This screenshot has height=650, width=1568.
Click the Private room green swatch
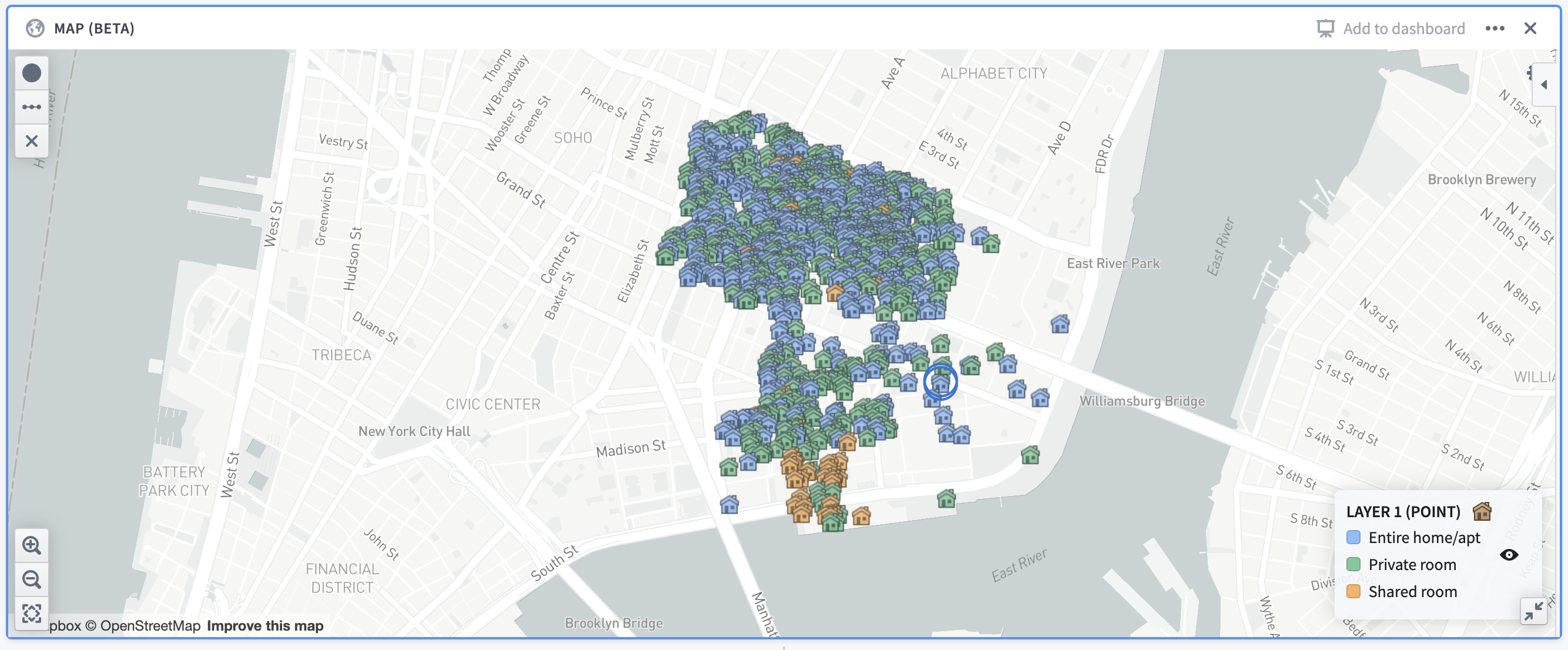[x=1353, y=564]
